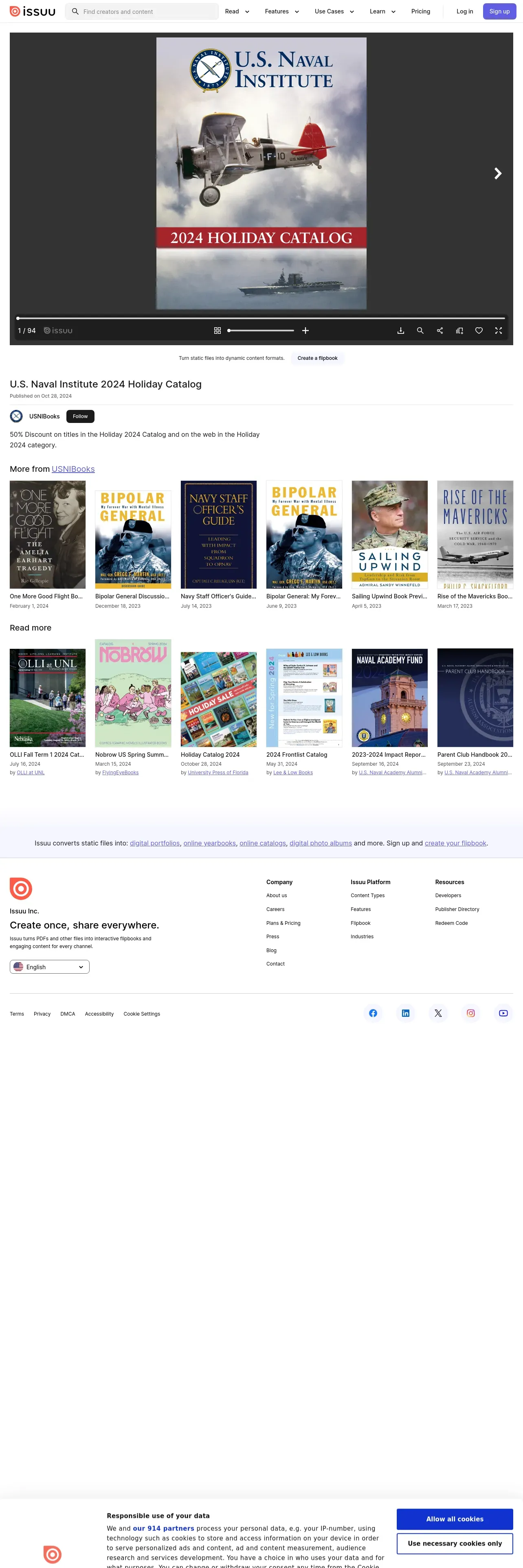Open Plans & Pricing in footer
523x1568 pixels.
click(283, 923)
